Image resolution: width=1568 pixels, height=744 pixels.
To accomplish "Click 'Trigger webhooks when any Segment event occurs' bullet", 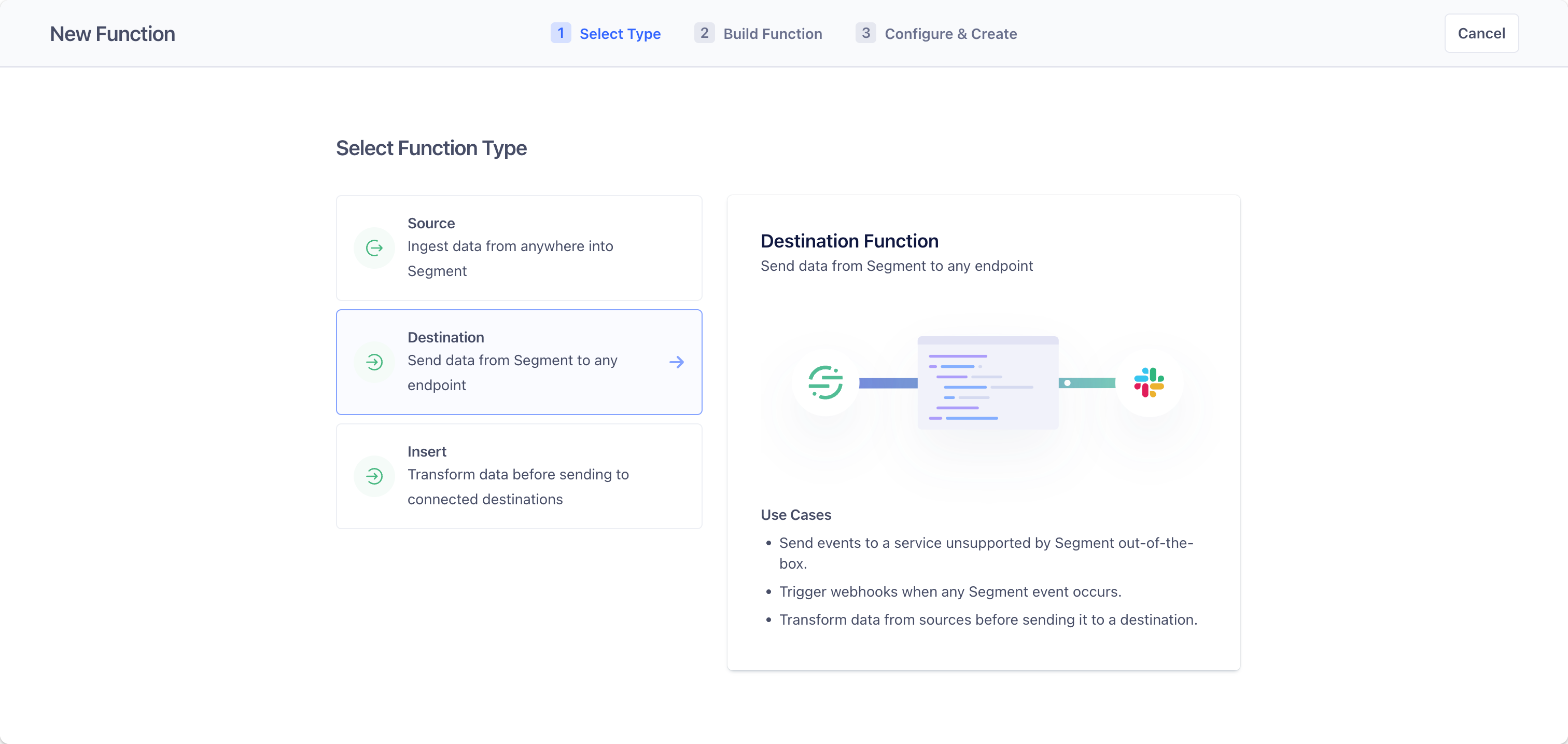I will tap(950, 592).
